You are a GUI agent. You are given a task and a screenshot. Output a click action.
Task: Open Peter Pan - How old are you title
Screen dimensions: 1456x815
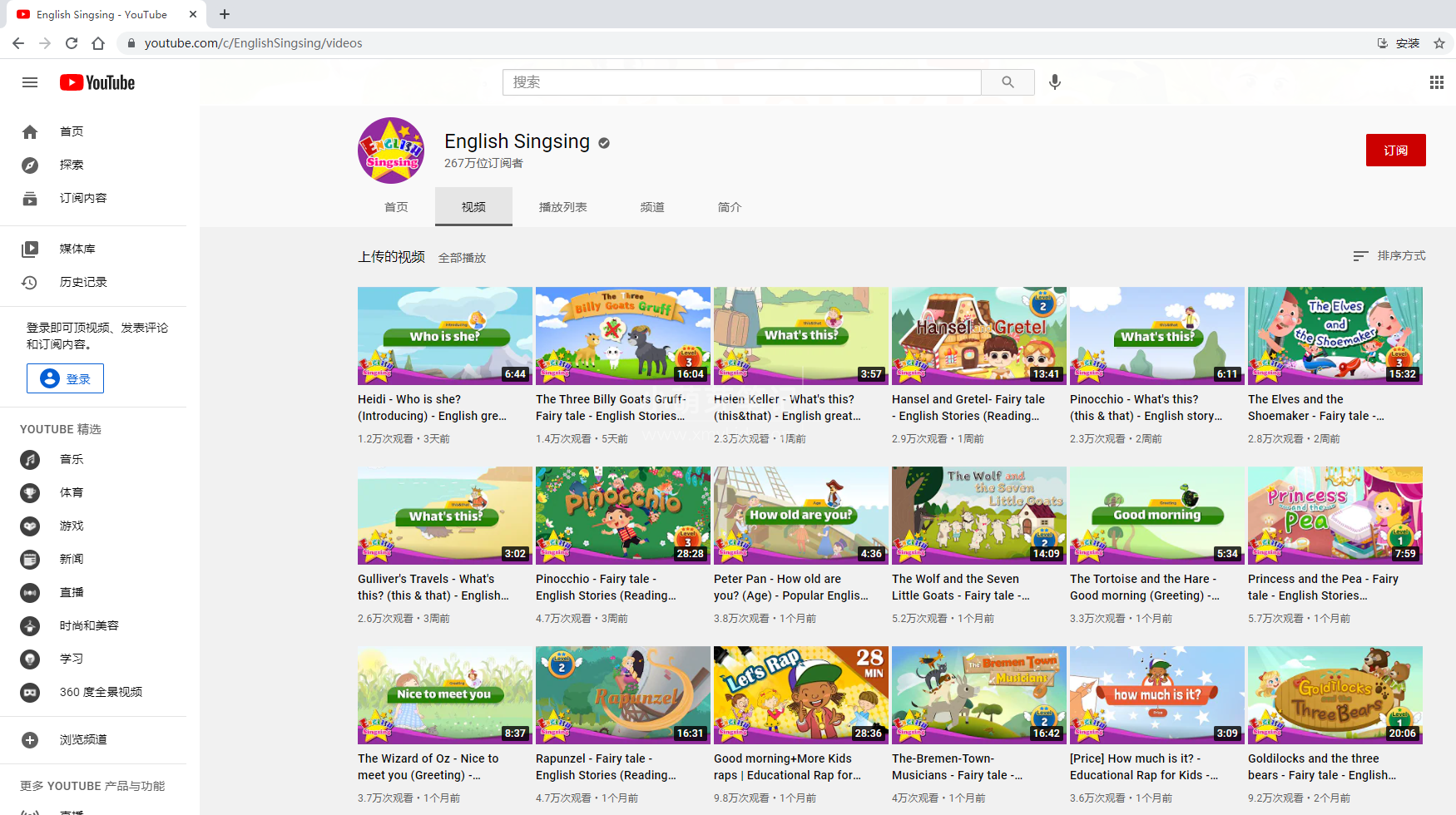click(x=790, y=587)
